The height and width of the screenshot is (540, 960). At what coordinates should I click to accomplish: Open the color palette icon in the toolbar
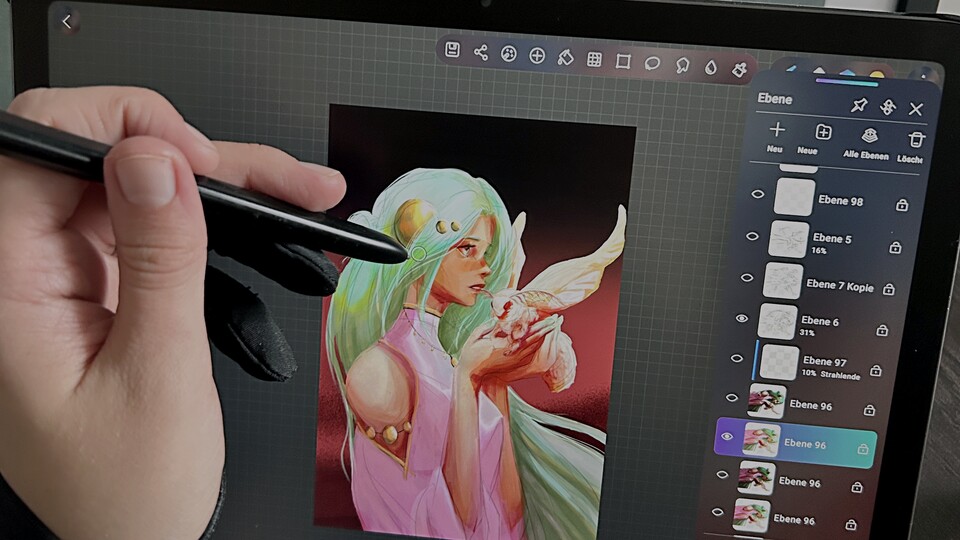508,54
